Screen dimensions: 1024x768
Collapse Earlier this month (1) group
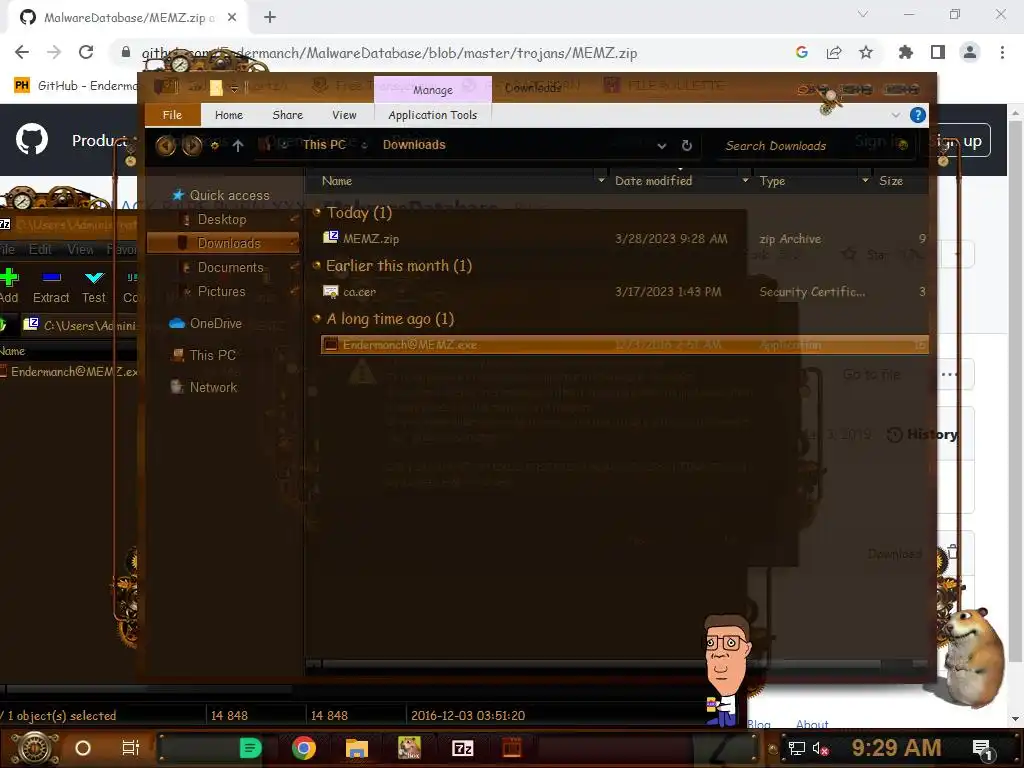[317, 265]
